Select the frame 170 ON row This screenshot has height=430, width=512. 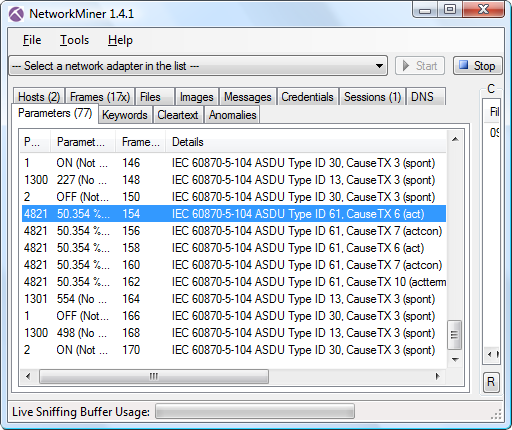[x=233, y=350]
